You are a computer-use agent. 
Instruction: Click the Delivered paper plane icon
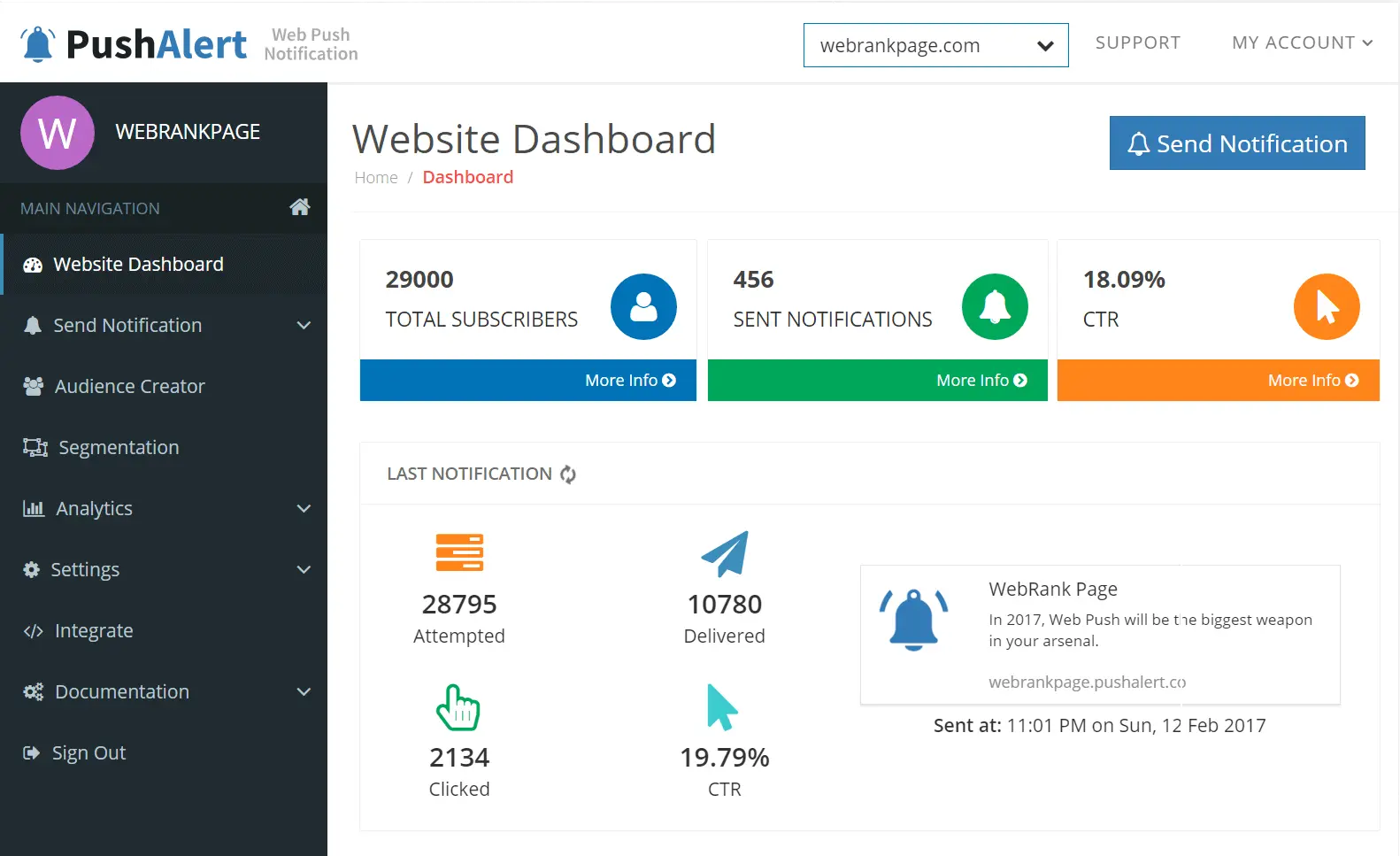[x=725, y=553]
